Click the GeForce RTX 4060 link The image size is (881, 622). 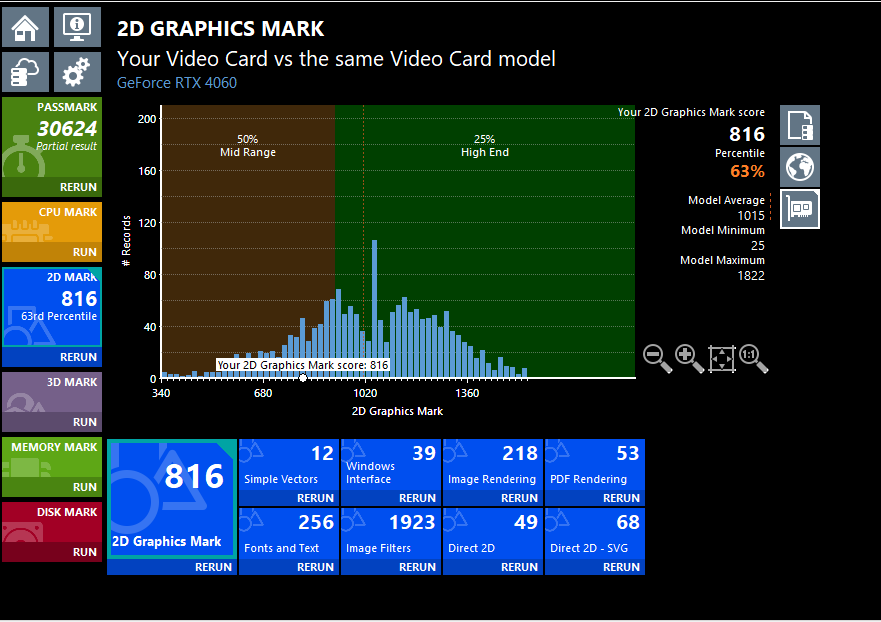177,83
